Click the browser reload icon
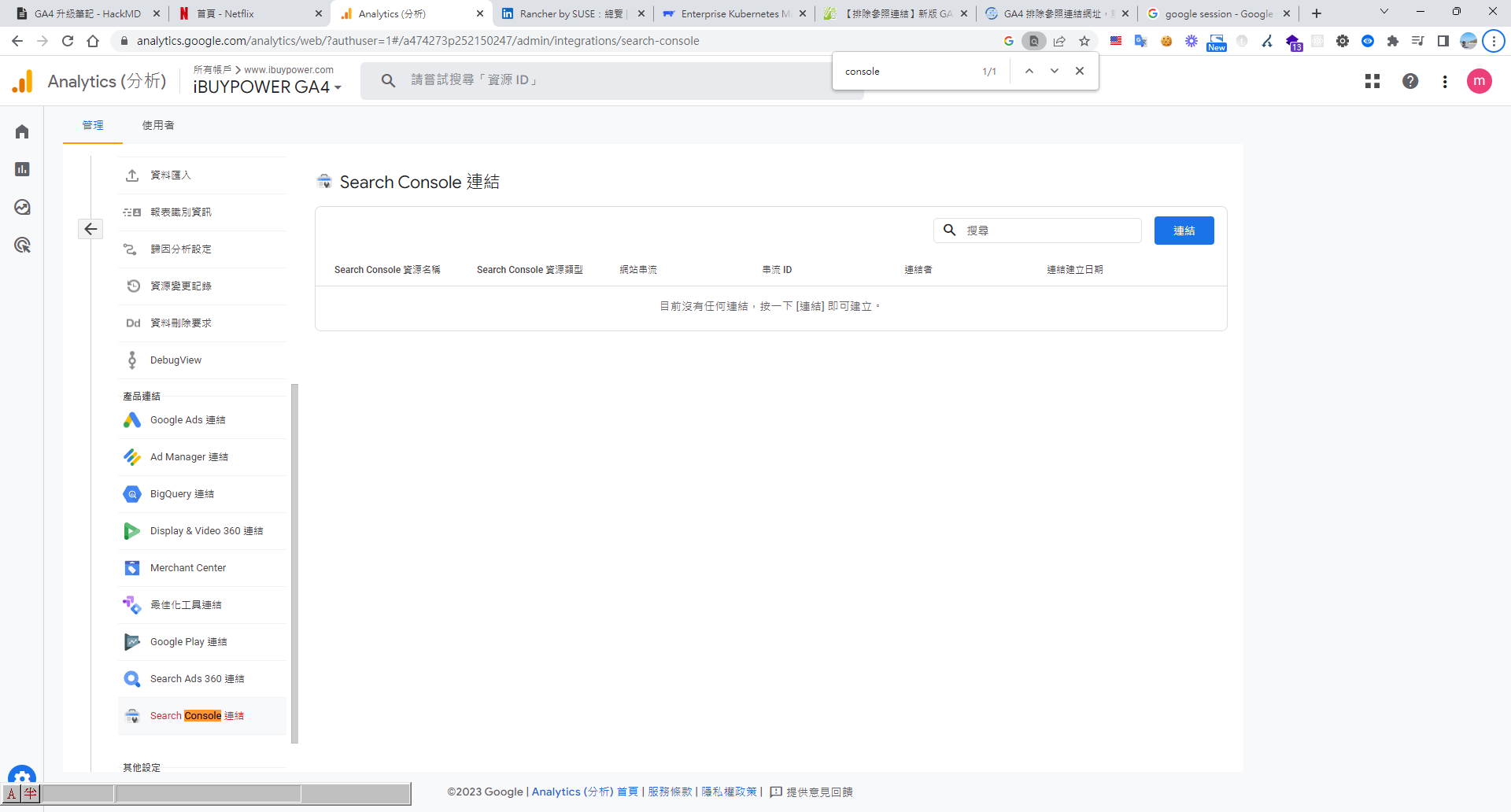This screenshot has width=1511, height=812. [x=68, y=41]
